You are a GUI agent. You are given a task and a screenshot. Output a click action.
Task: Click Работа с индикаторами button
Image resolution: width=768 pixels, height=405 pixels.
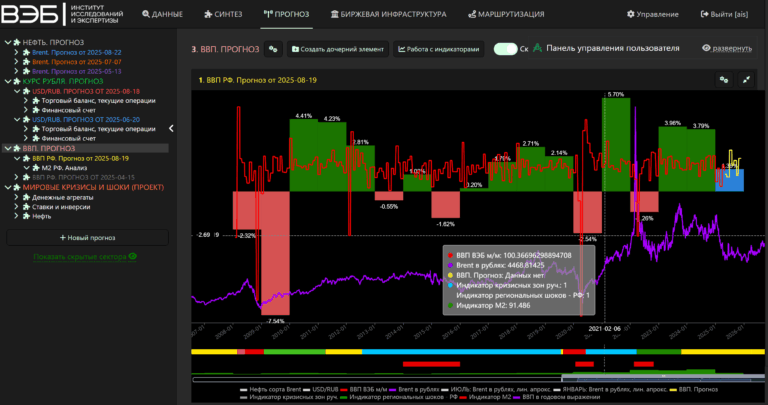point(438,49)
